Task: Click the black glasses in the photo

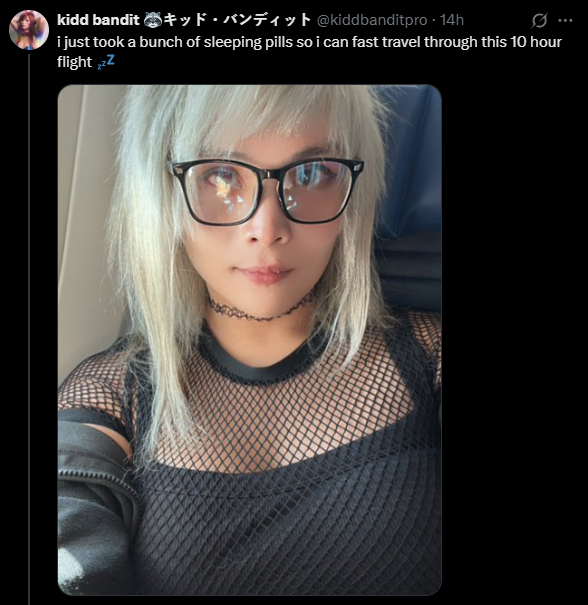Action: click(x=267, y=191)
